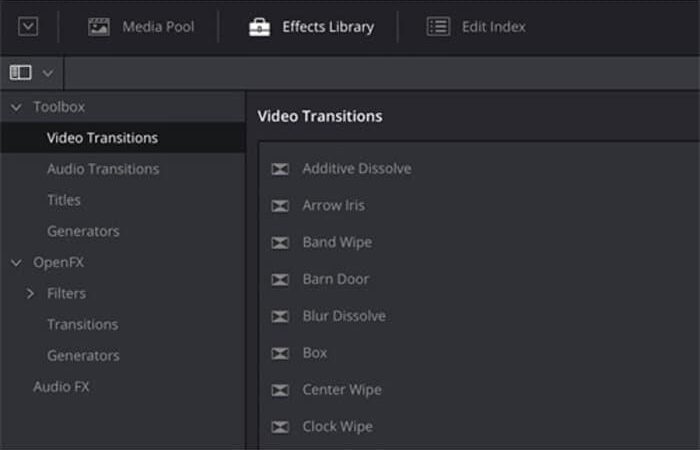Expand the Filters category arrow
Image resolution: width=700 pixels, height=450 pixels.
pyautogui.click(x=30, y=294)
